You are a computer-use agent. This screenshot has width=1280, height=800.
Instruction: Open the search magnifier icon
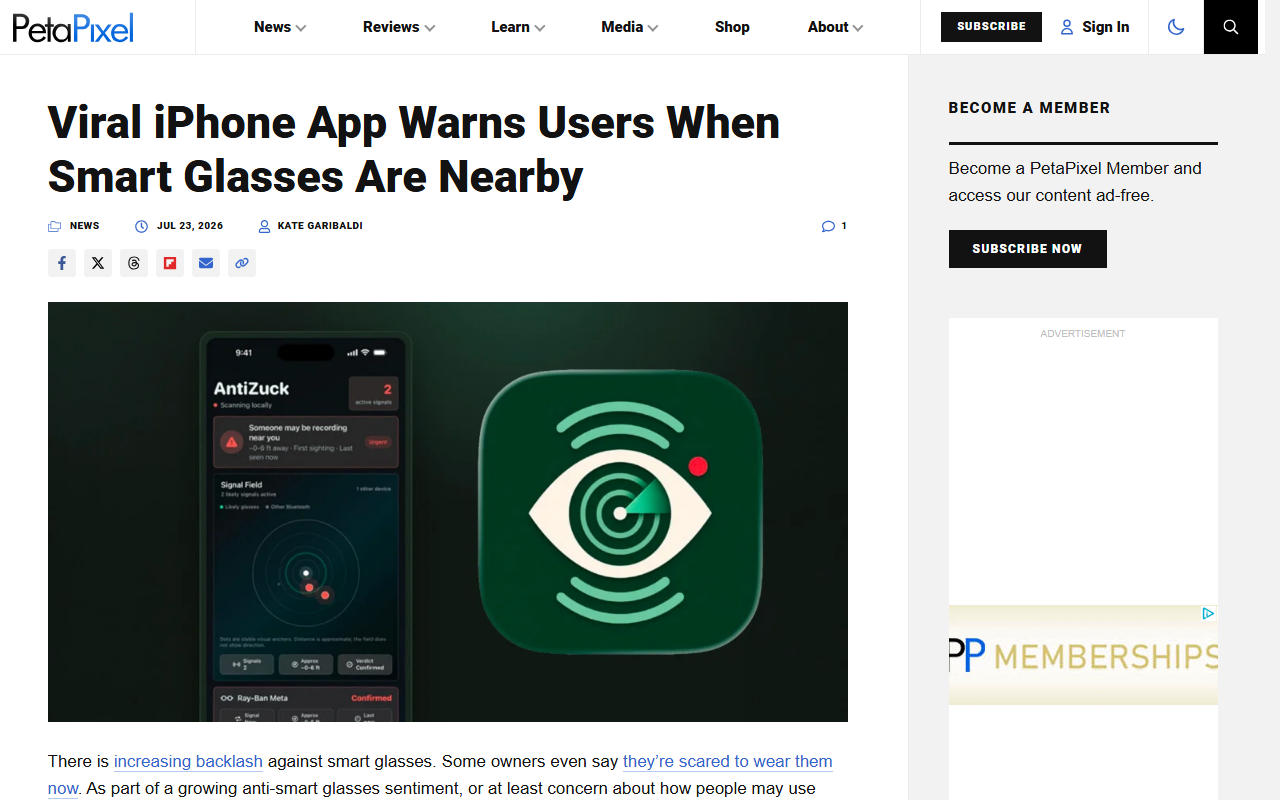tap(1231, 27)
